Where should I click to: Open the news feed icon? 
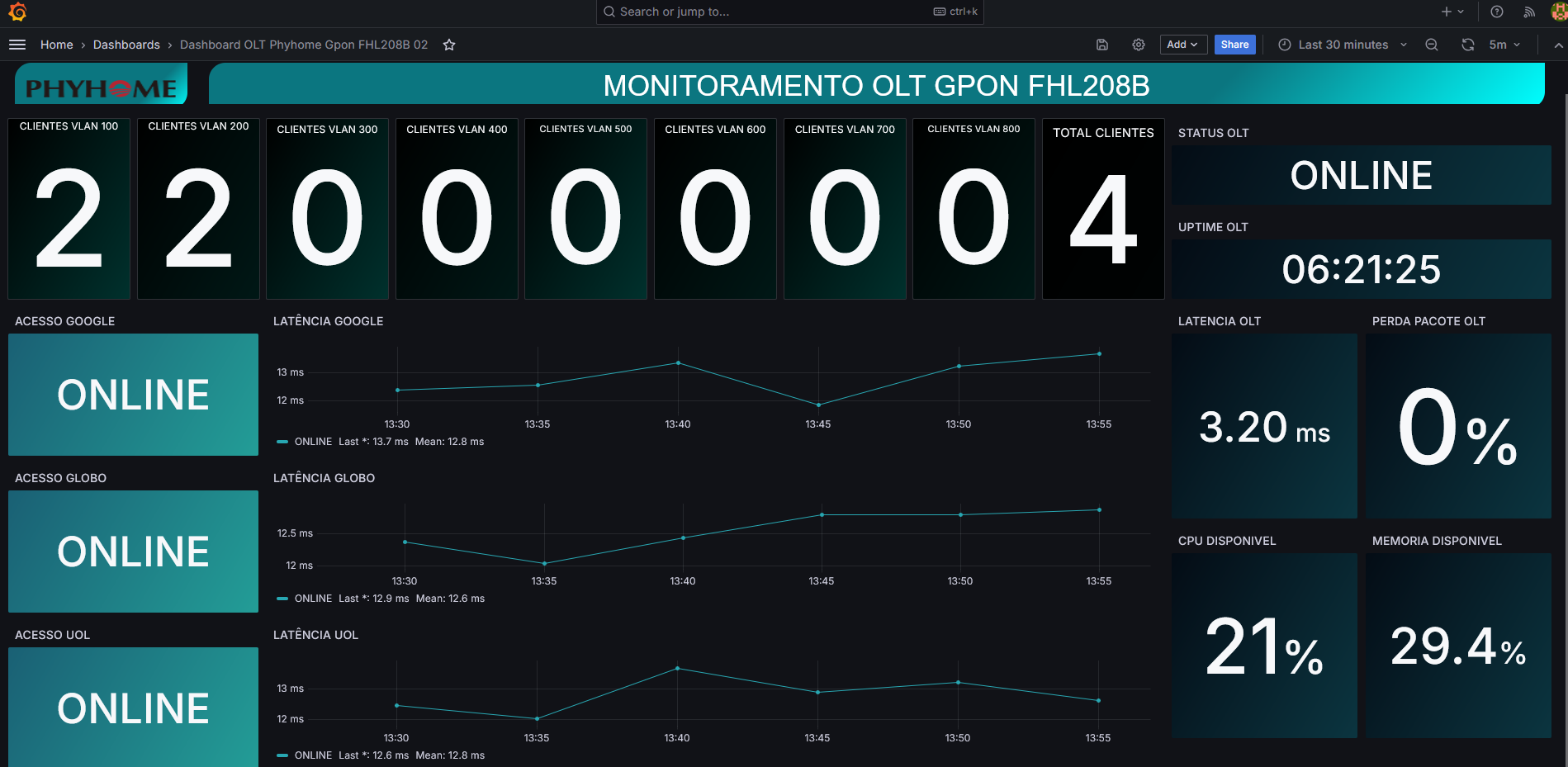point(1529,12)
